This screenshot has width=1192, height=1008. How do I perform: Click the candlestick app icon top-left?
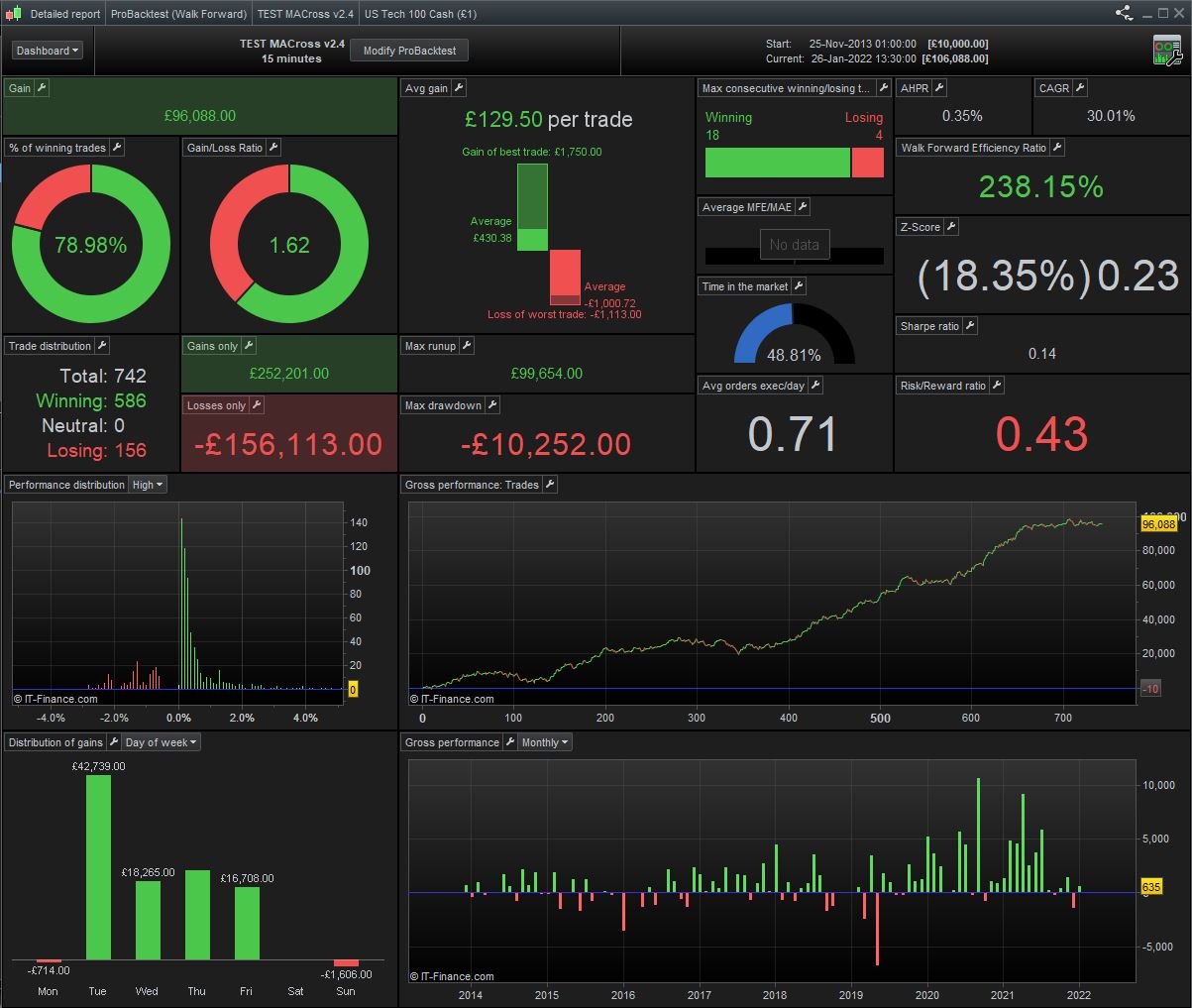[13, 14]
